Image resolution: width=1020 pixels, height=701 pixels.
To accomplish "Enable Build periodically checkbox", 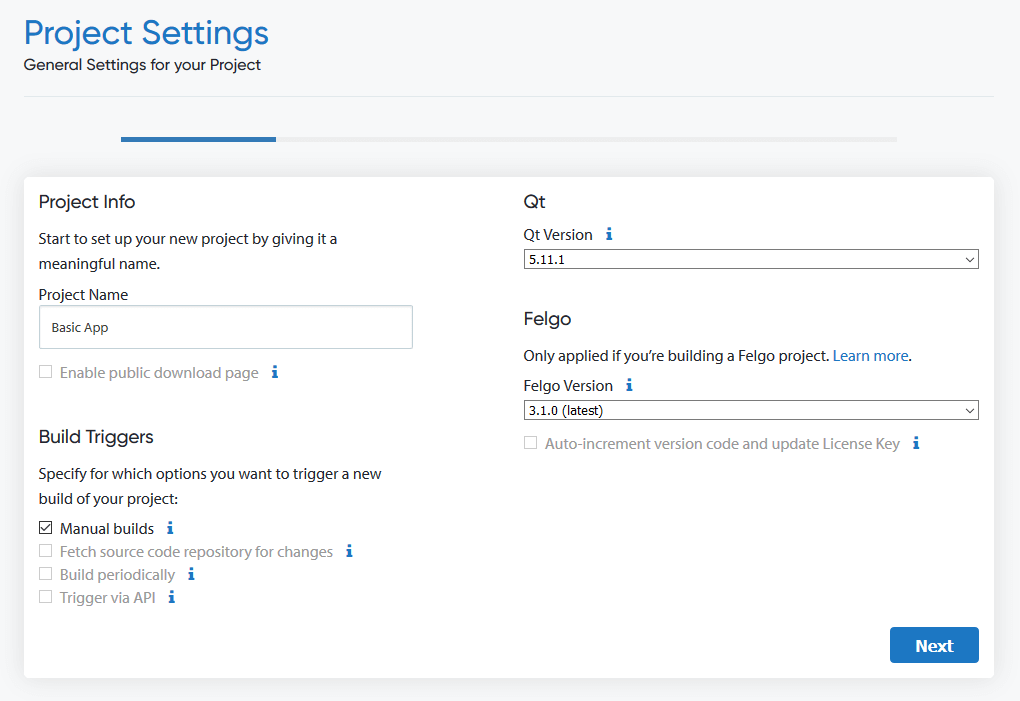I will pos(46,574).
